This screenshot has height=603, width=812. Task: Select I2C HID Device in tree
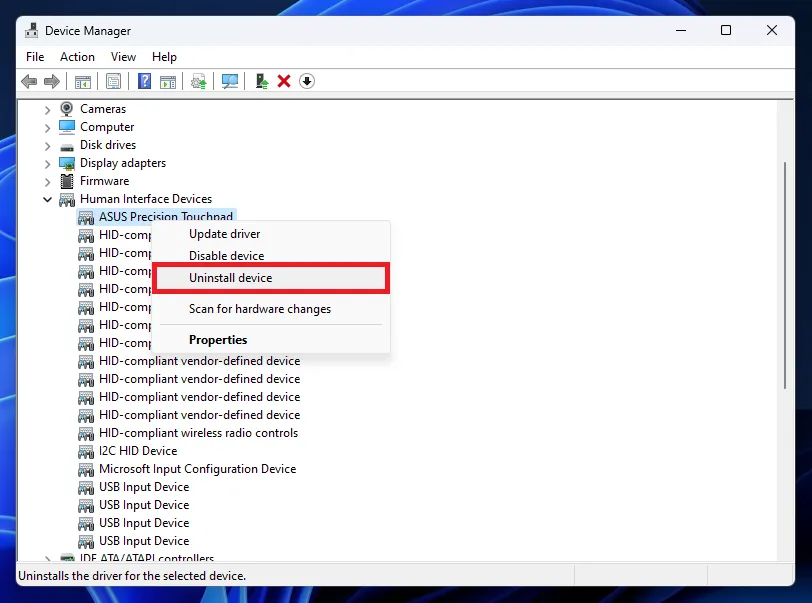tap(138, 451)
